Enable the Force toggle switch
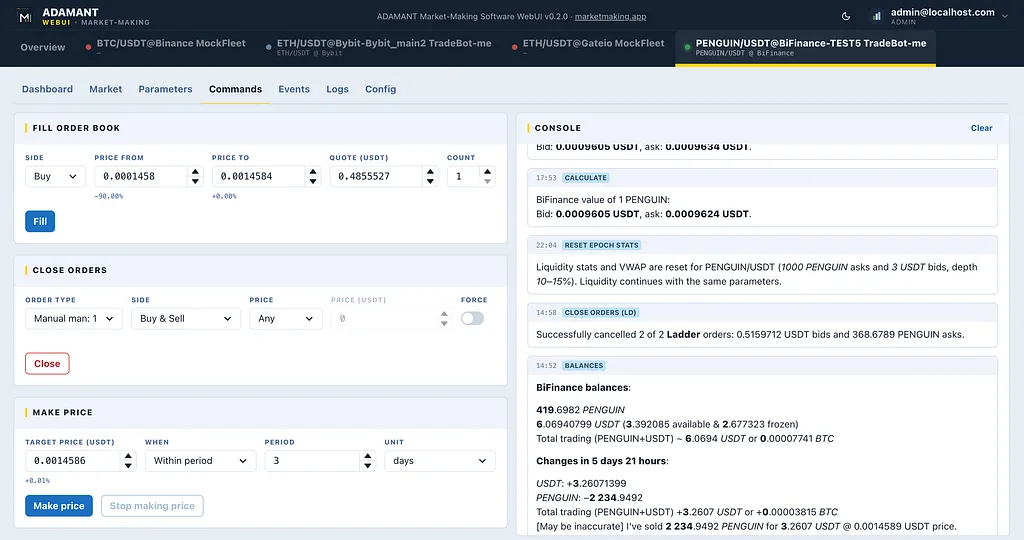 click(x=472, y=319)
